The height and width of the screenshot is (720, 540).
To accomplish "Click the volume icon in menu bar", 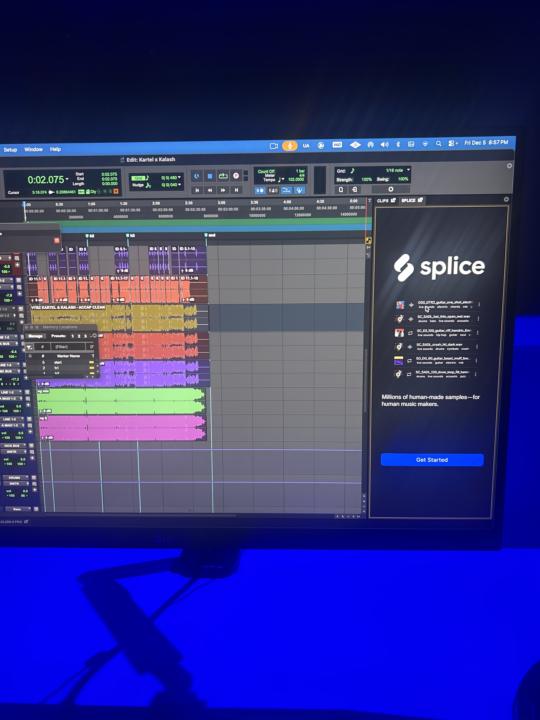I will tap(384, 145).
